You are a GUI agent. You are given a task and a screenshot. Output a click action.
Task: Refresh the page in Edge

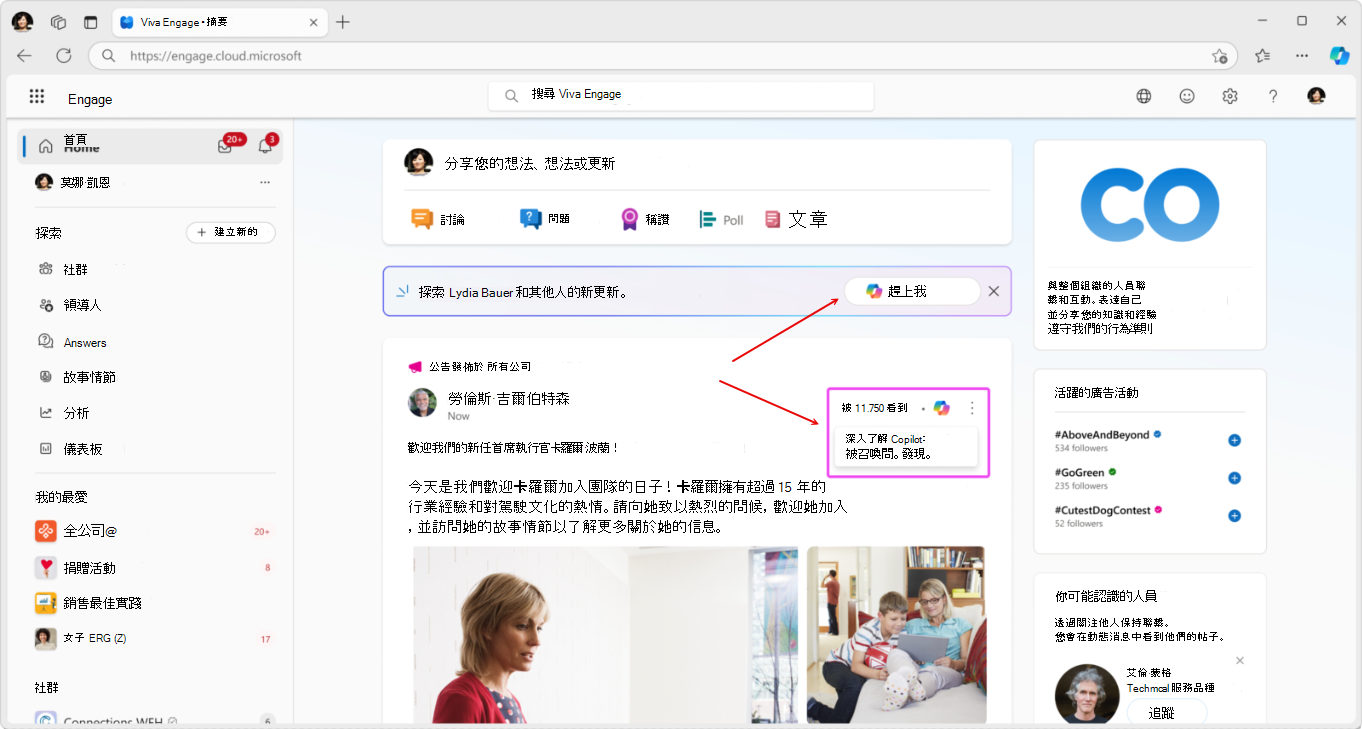coord(64,56)
